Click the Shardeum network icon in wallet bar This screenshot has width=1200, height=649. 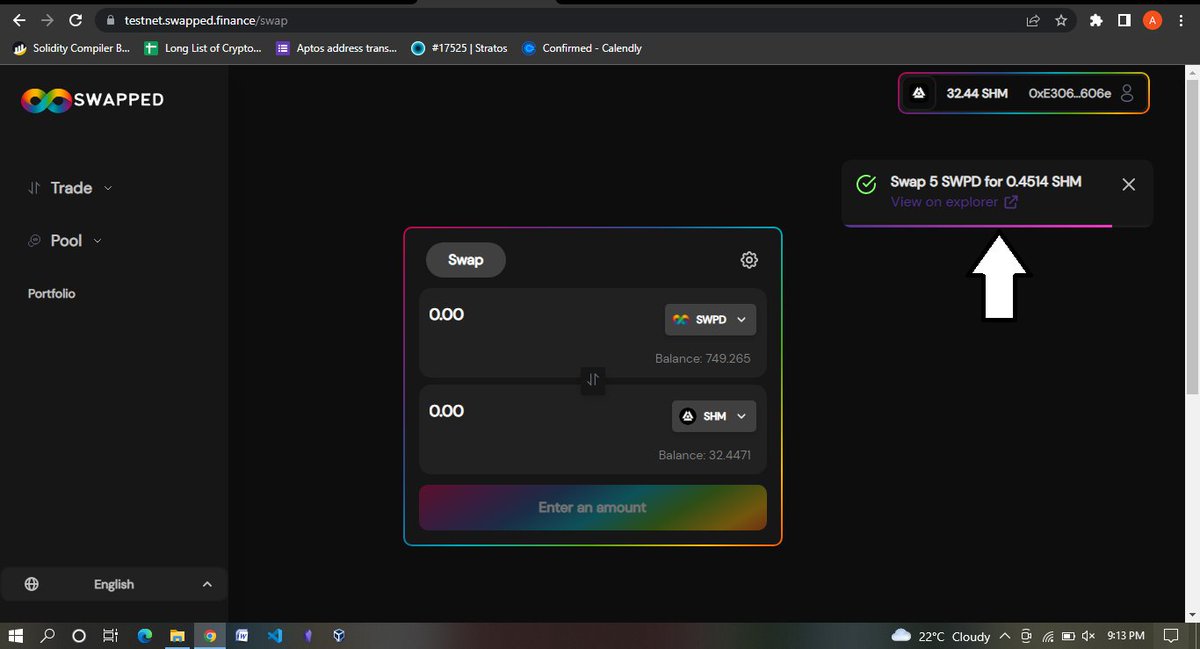919,93
